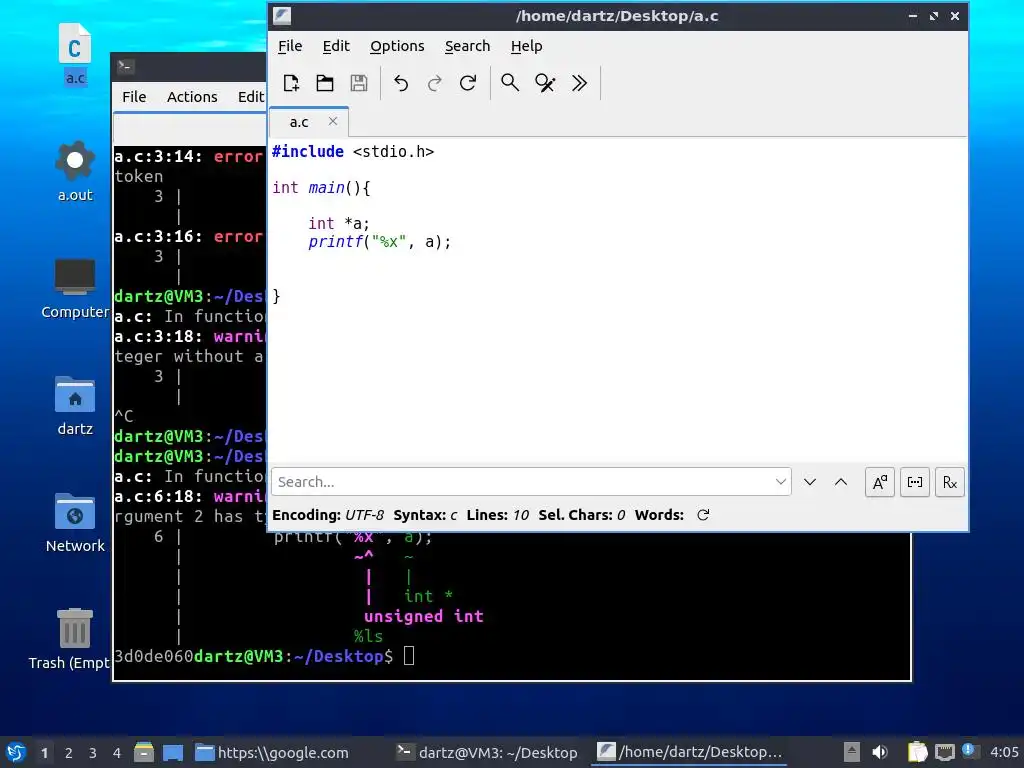Switch to workspace 4

coord(117,753)
